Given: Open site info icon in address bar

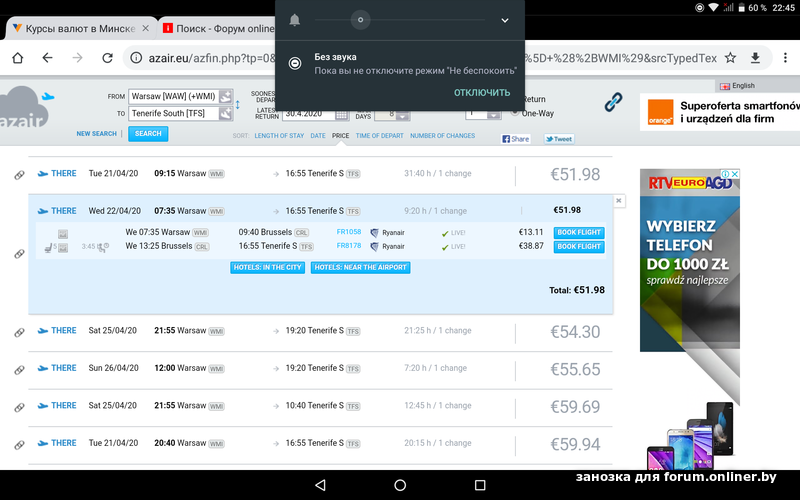Looking at the screenshot, I should [136, 58].
